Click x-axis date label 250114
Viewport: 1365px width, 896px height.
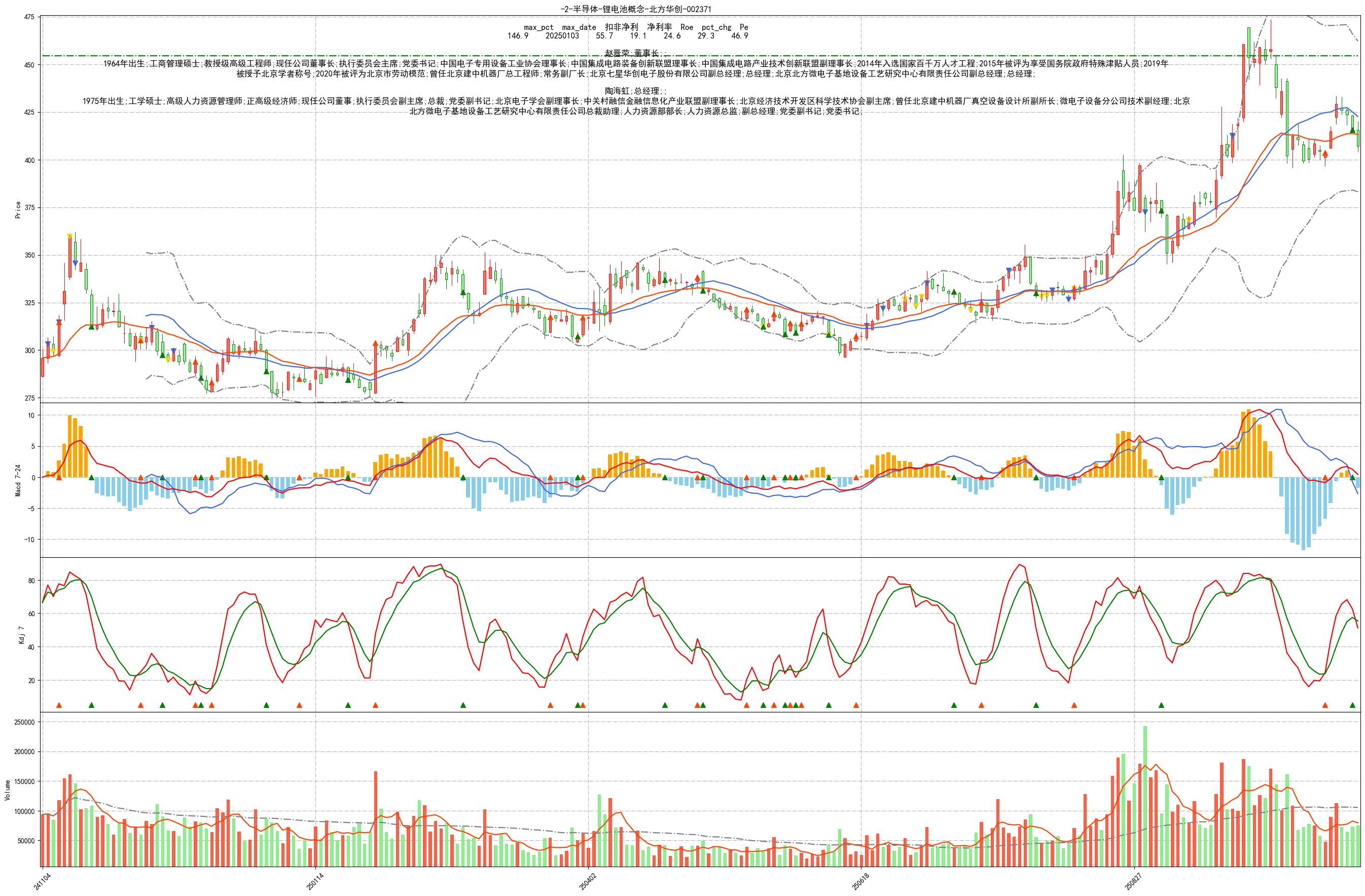(315, 881)
